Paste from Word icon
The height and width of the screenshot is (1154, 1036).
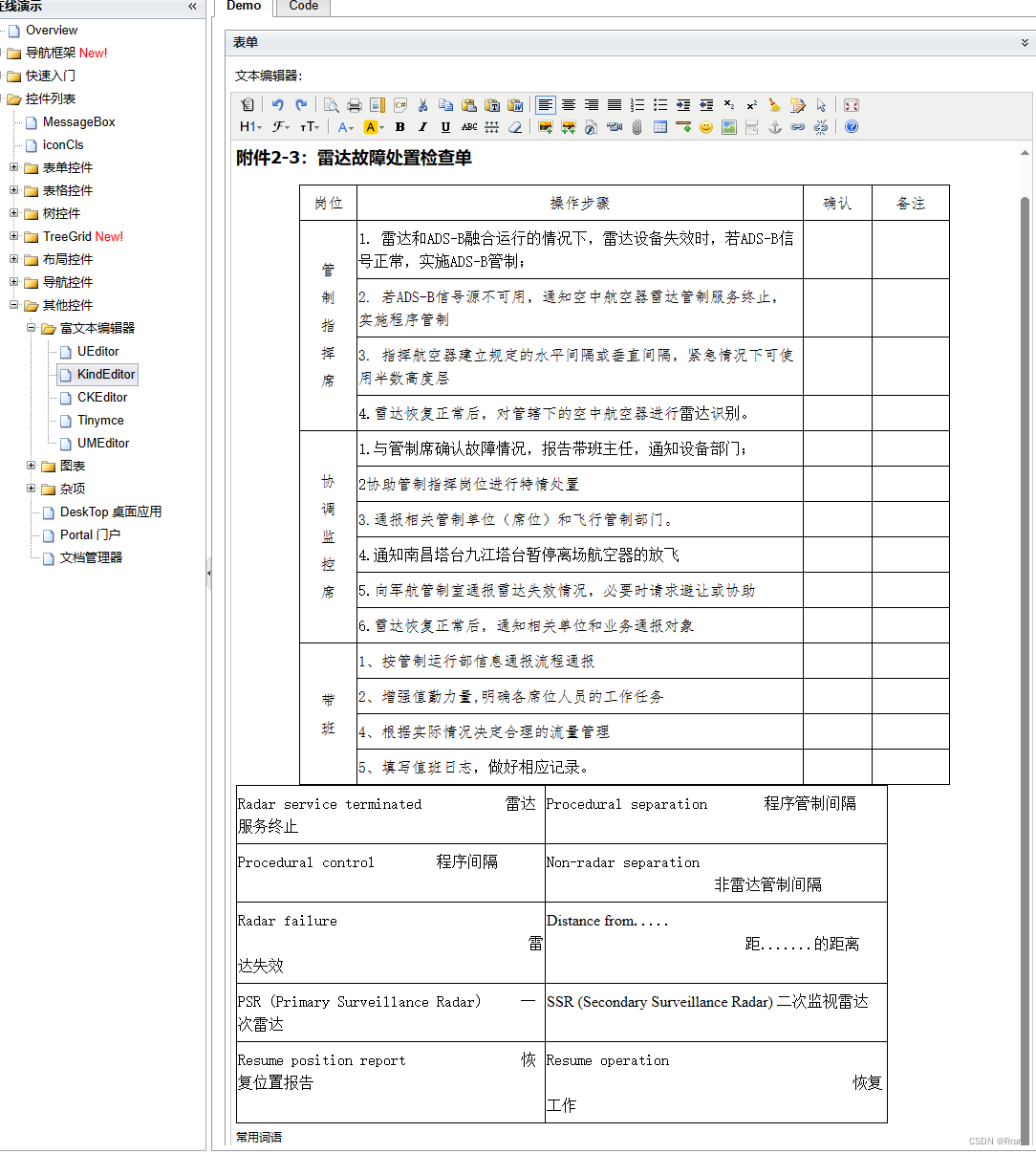[516, 105]
